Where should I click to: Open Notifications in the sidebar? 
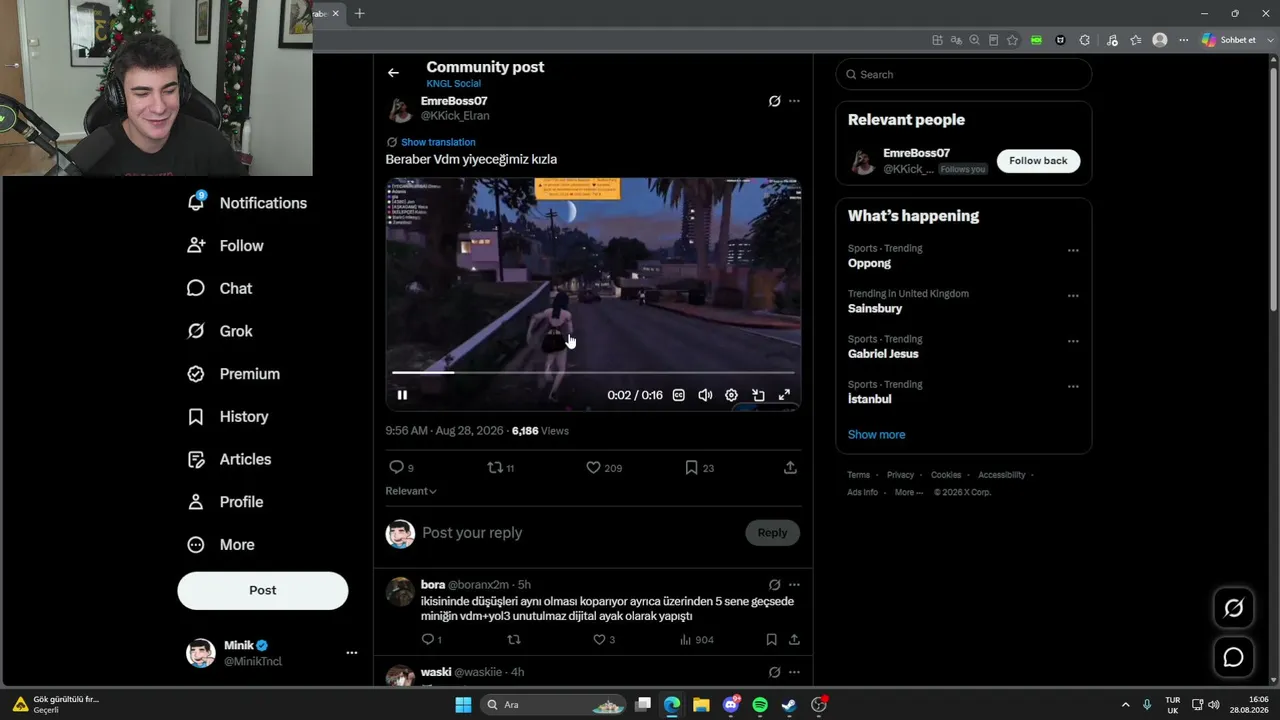coord(247,203)
